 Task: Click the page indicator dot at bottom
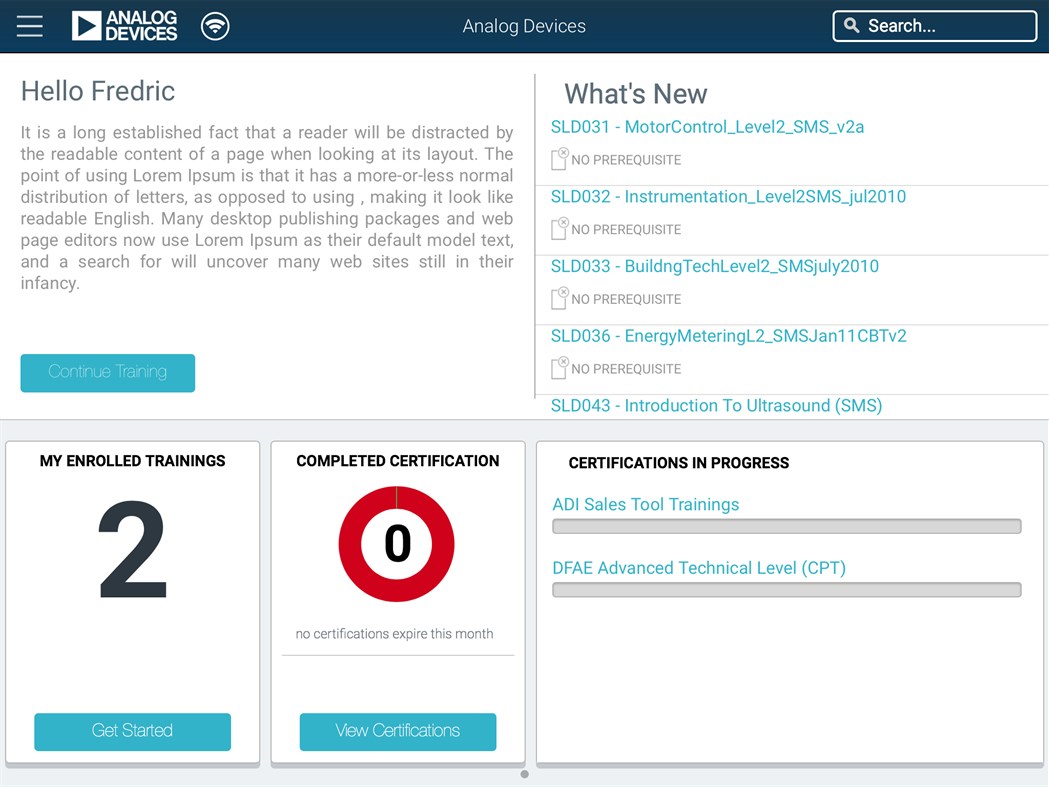pyautogui.click(x=524, y=774)
